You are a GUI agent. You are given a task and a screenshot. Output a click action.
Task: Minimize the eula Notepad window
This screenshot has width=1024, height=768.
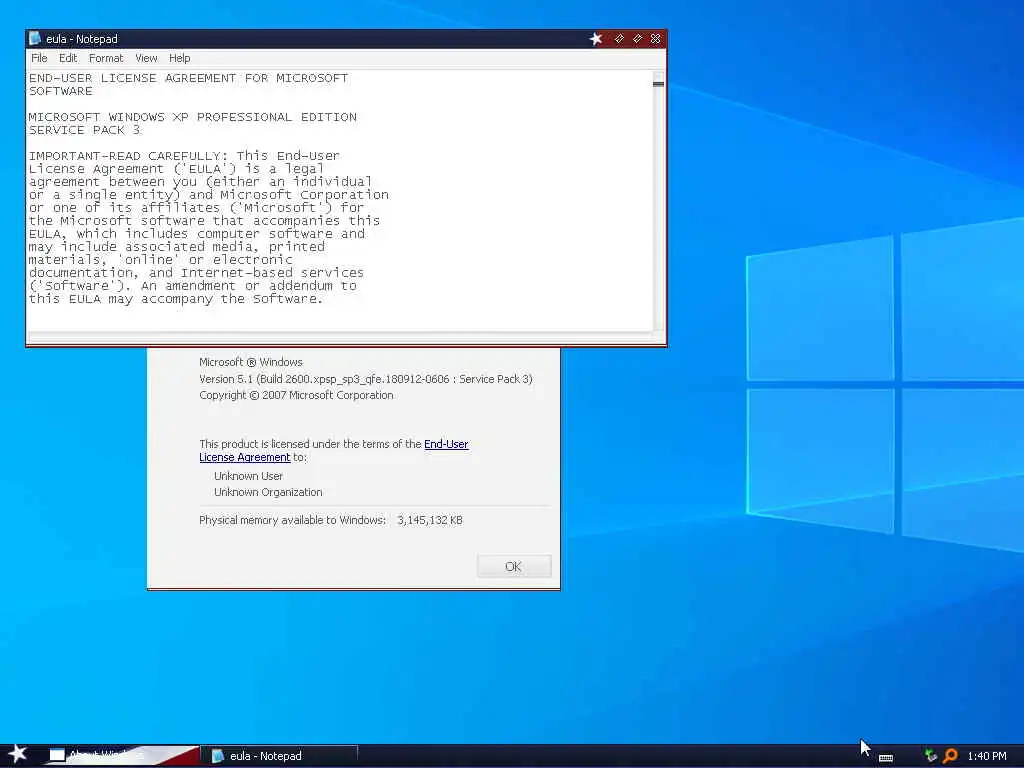[x=619, y=39]
